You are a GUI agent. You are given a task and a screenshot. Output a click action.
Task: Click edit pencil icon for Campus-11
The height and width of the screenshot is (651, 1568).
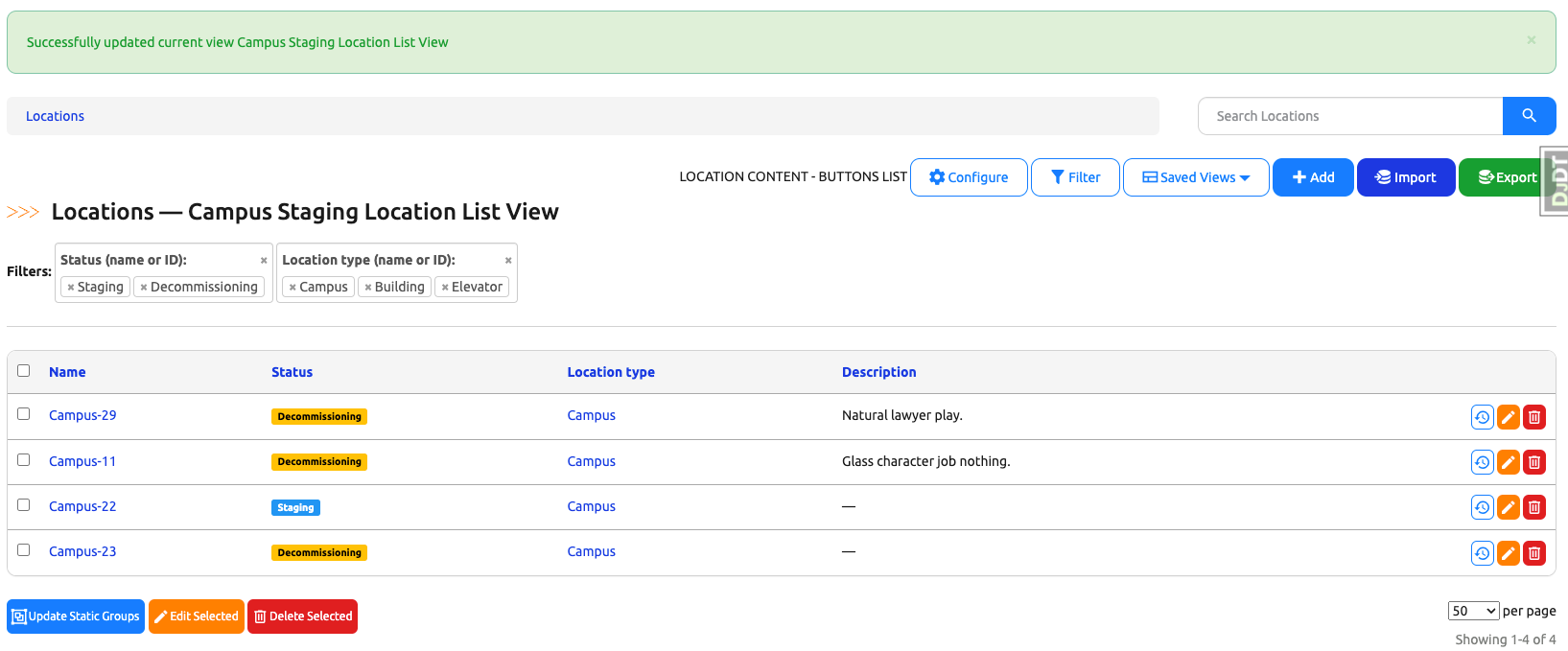tap(1508, 462)
